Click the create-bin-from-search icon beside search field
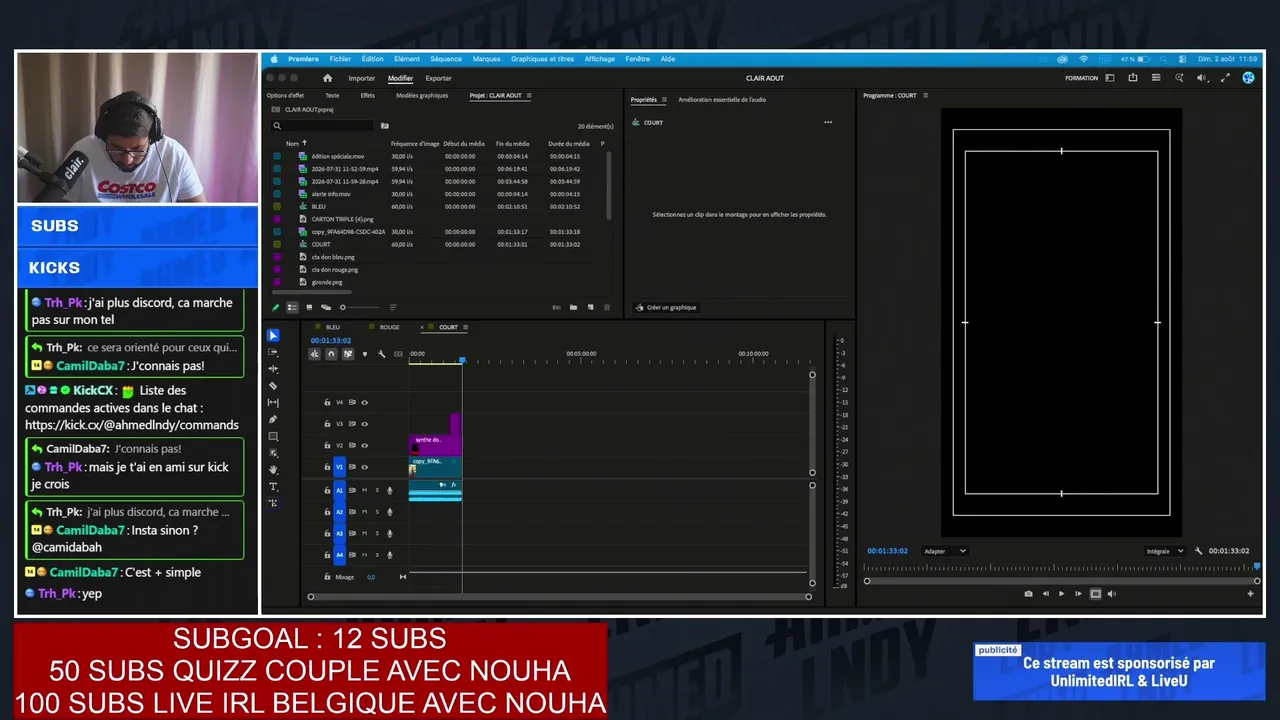The height and width of the screenshot is (720, 1280). tap(385, 126)
